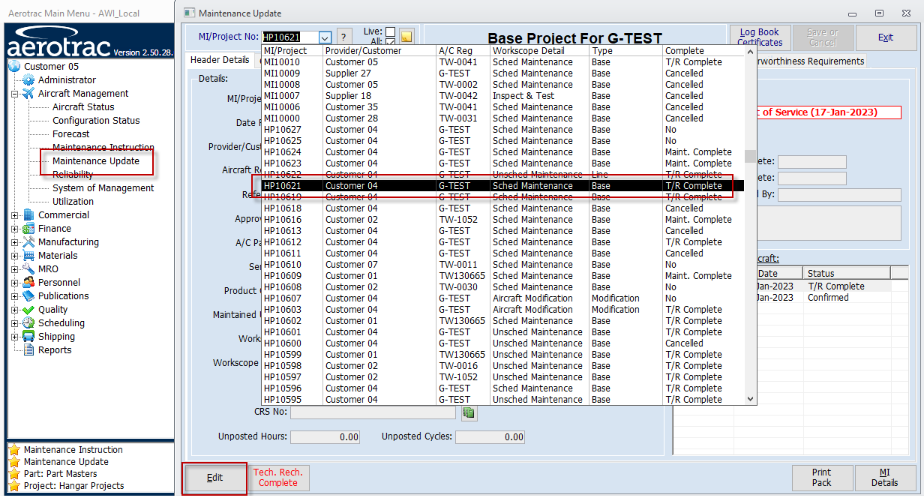Click the dropdown list scroll down arrow

coord(750,399)
